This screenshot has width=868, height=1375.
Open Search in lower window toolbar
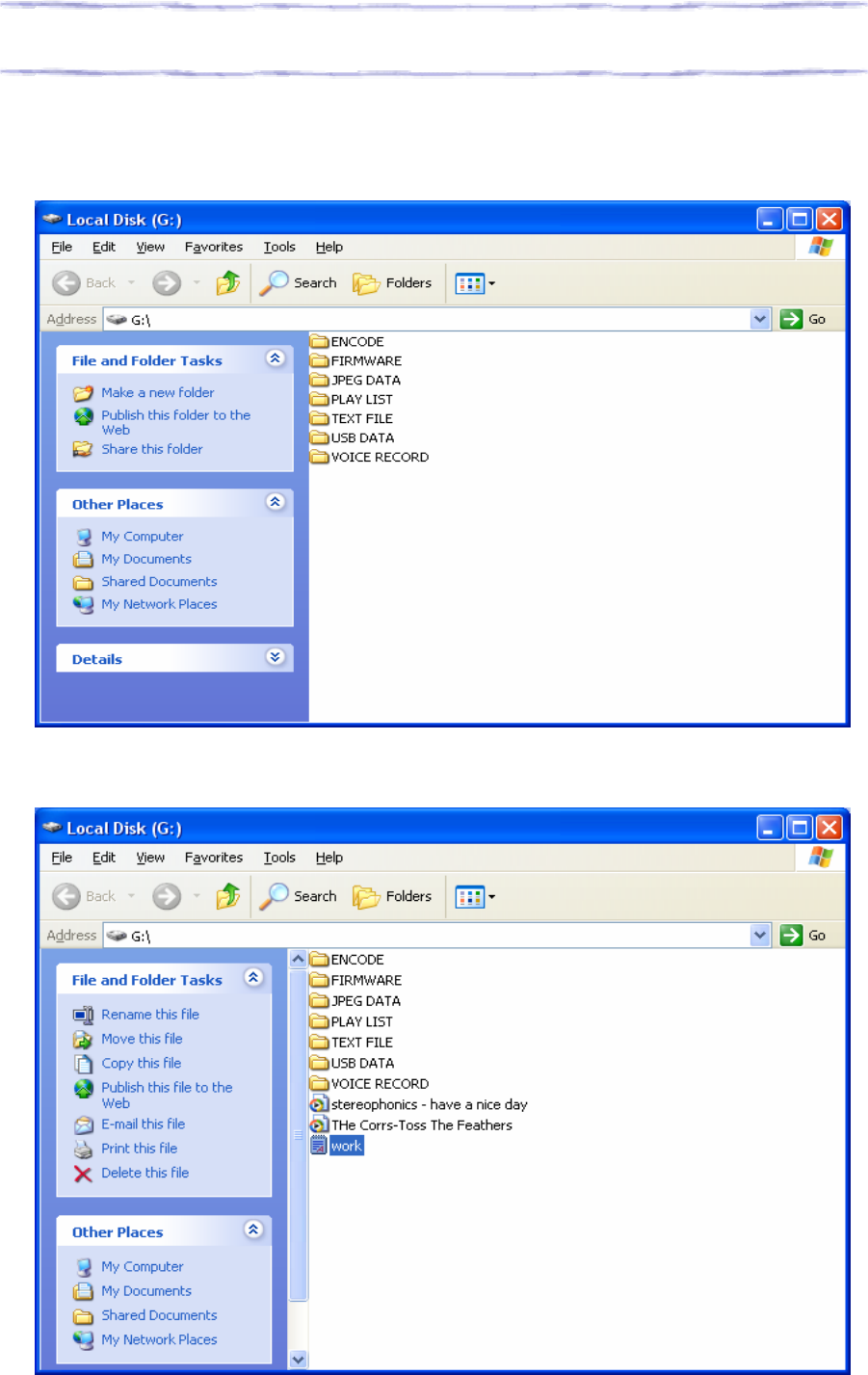[x=298, y=896]
